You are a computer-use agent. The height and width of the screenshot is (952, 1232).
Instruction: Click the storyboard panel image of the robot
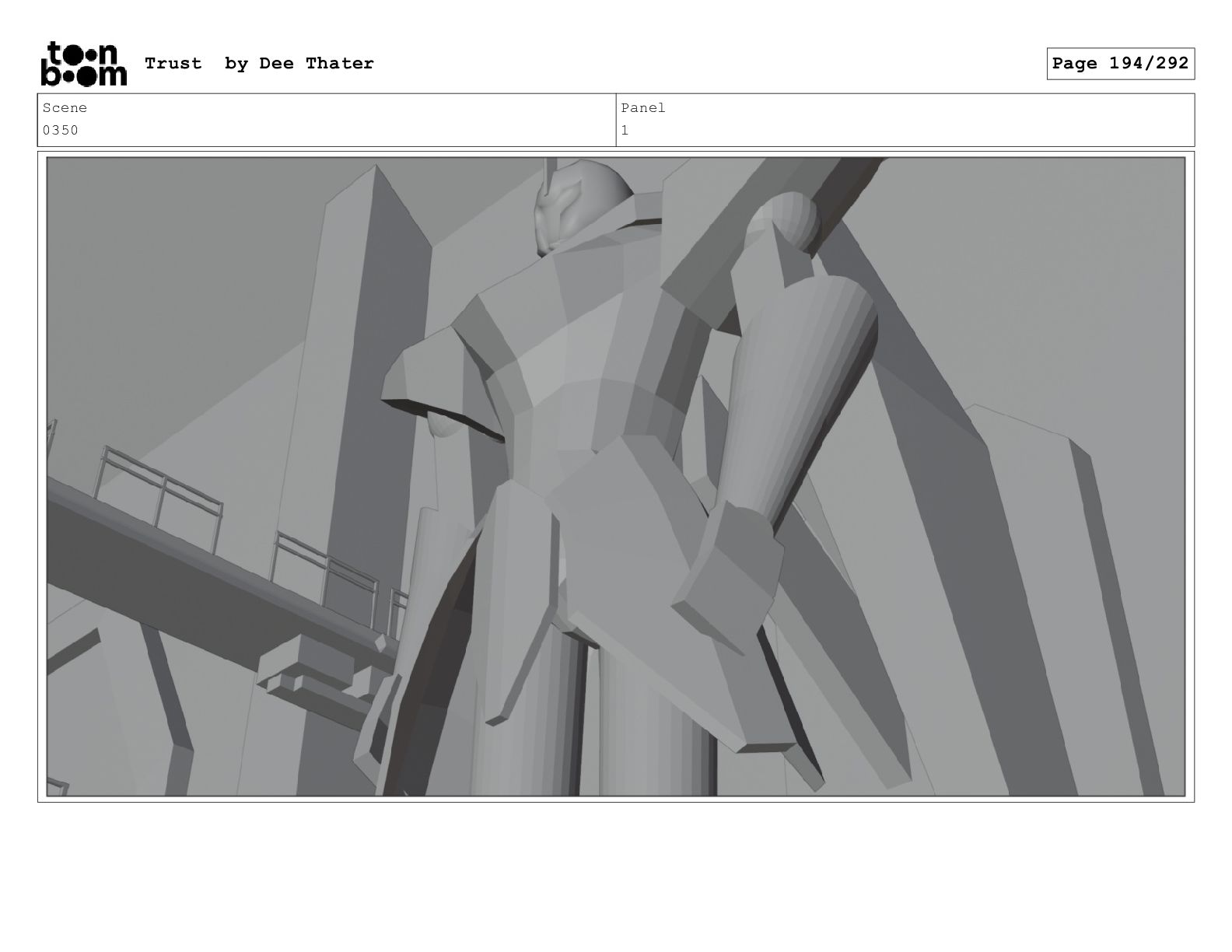pos(616,477)
